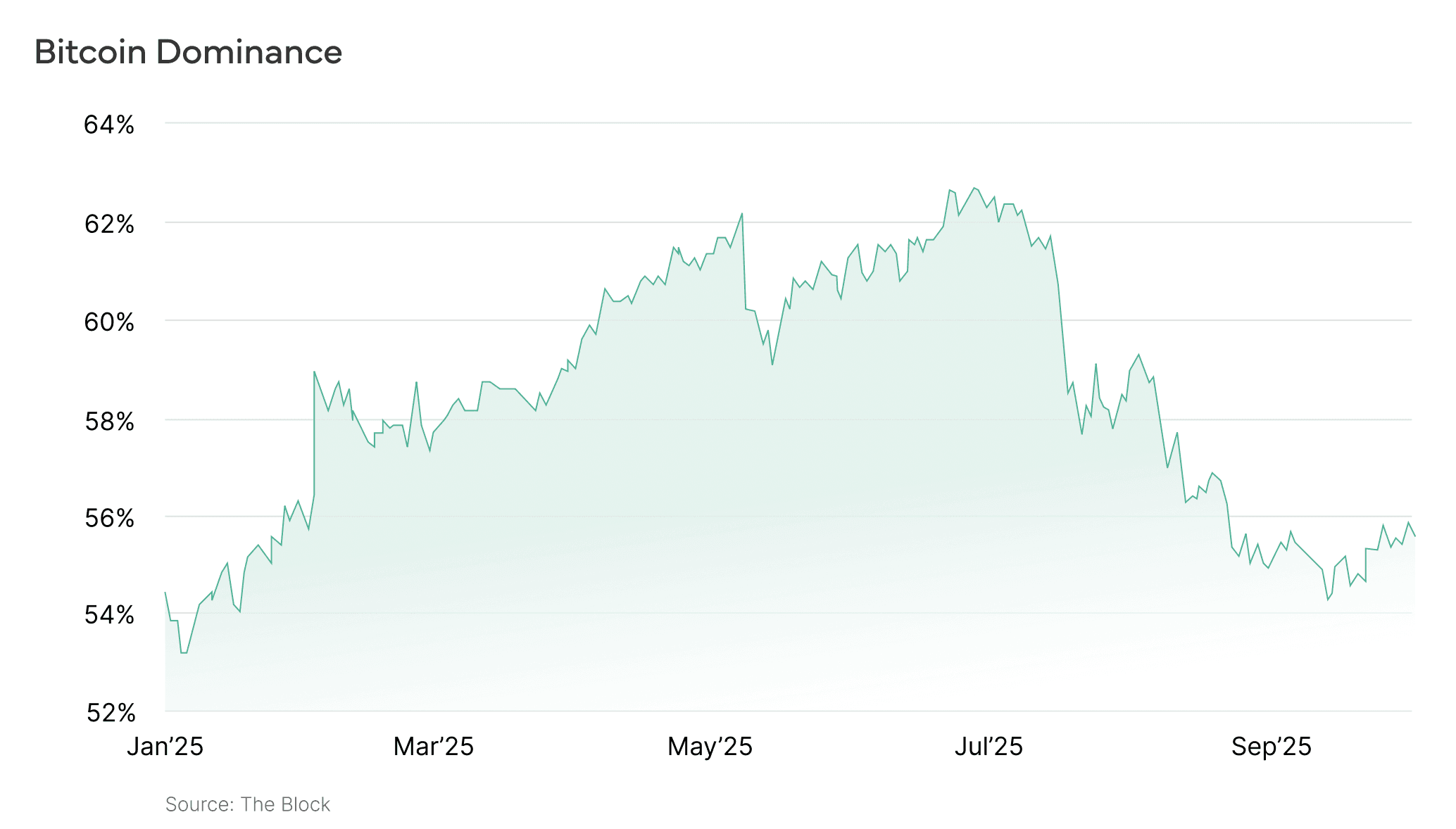The width and height of the screenshot is (1456, 829).
Task: Select the Jul'25 x-axis label
Action: click(x=989, y=747)
